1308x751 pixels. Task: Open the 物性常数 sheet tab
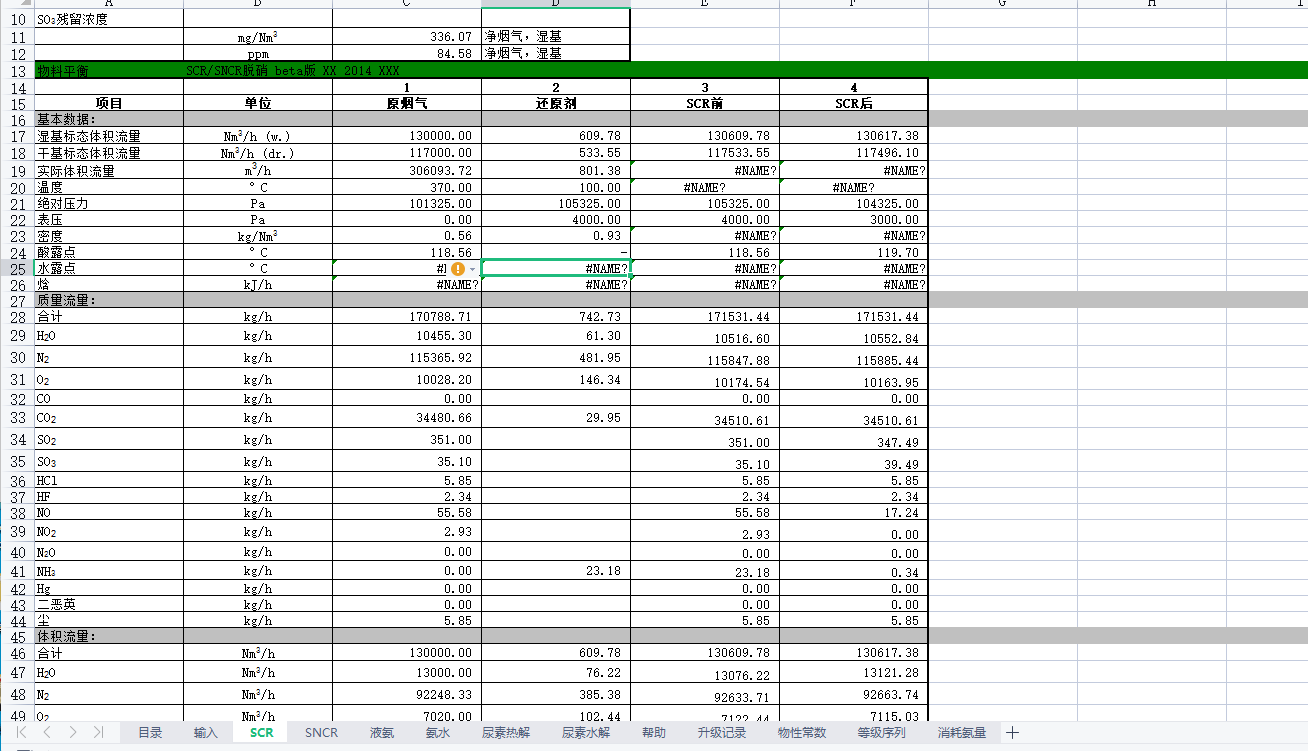coord(802,733)
